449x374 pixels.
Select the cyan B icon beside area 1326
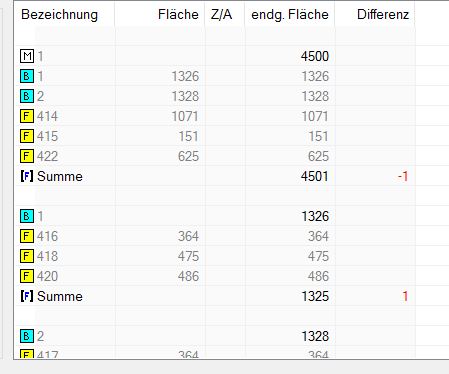click(27, 76)
